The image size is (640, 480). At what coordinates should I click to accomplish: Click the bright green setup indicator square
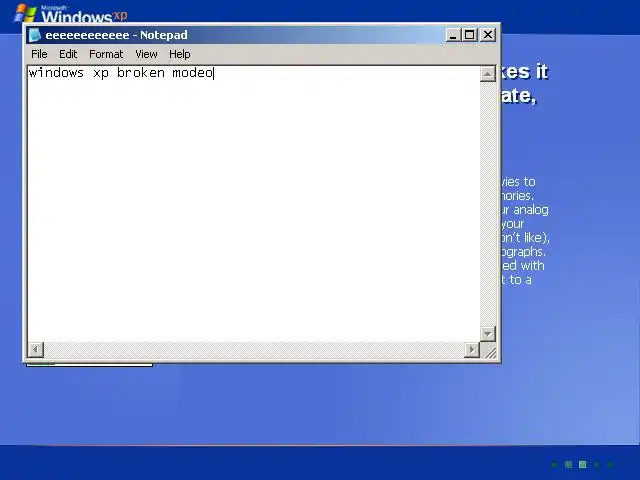tap(583, 464)
